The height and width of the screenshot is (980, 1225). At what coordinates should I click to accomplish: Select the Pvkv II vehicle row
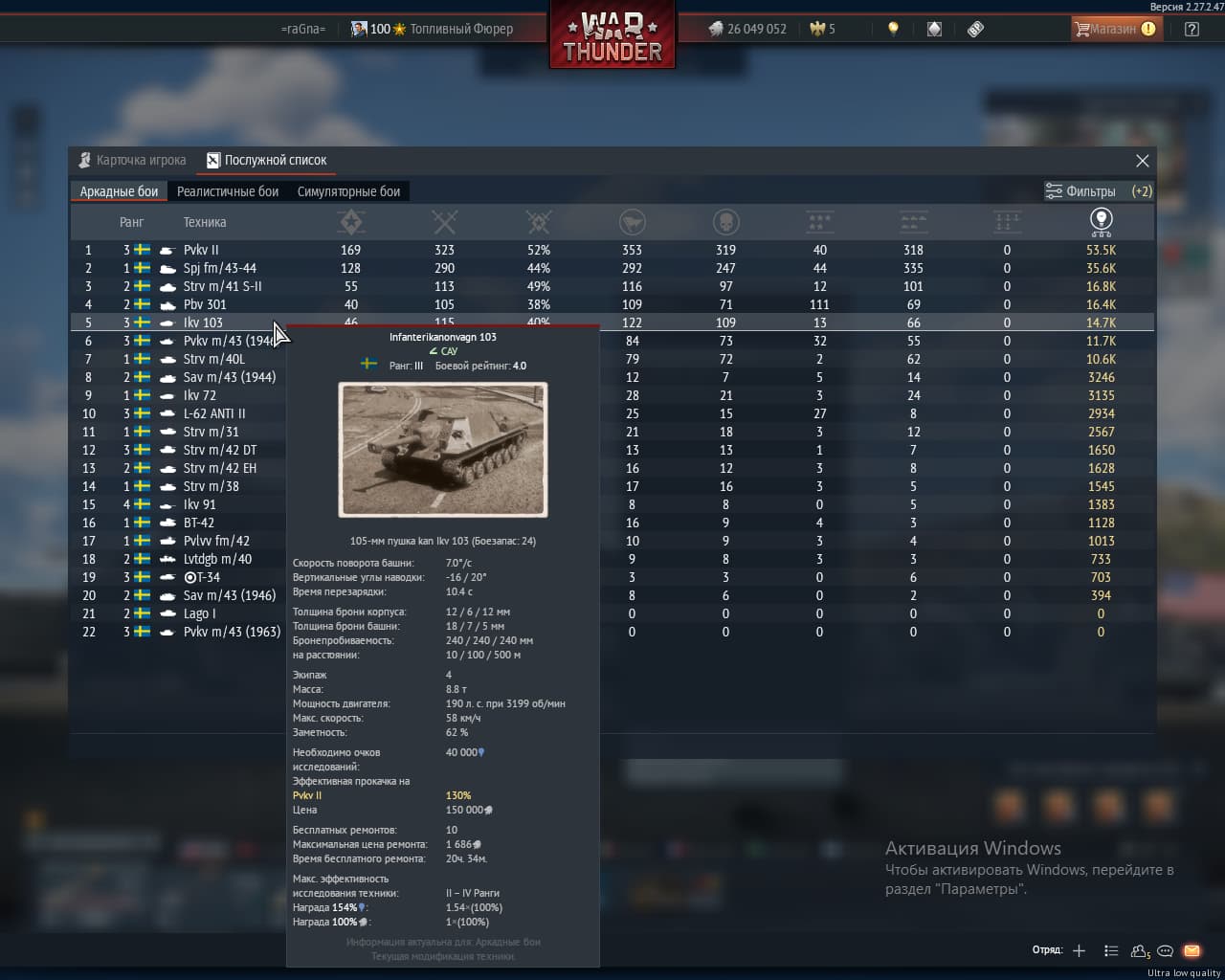coord(612,250)
